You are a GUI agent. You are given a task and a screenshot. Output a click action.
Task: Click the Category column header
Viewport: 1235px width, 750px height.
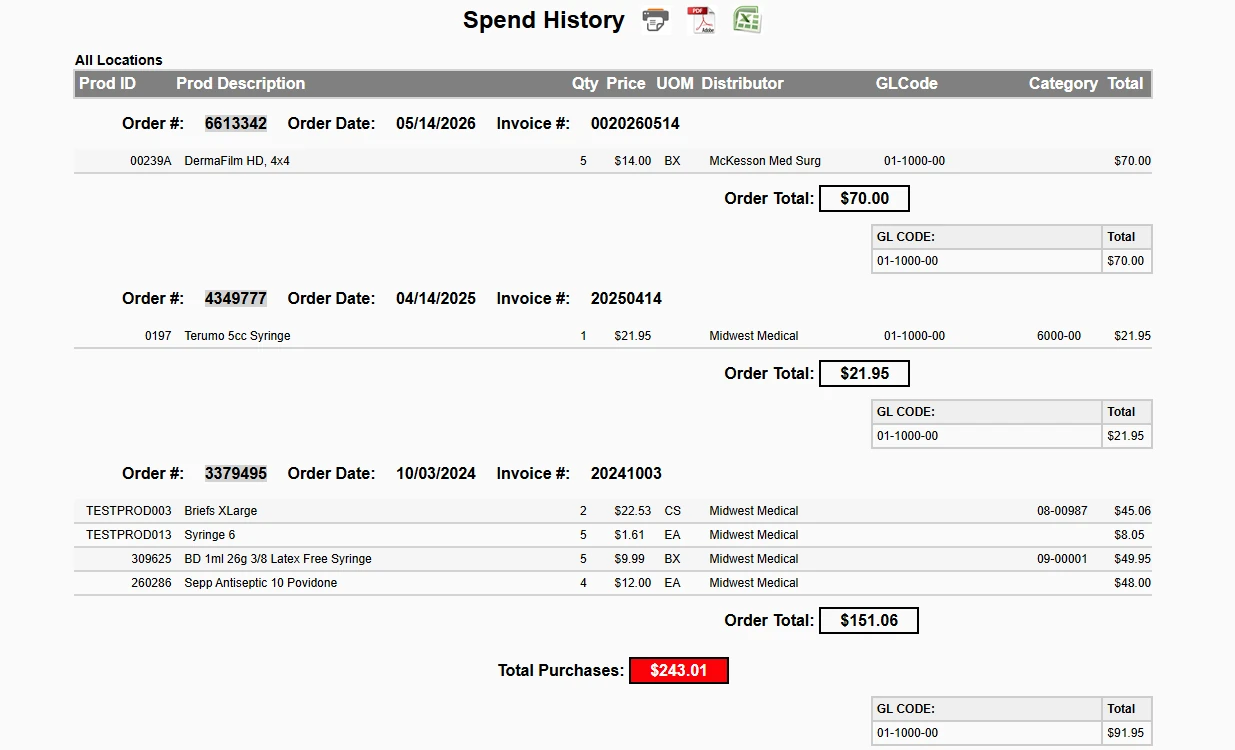(1063, 83)
